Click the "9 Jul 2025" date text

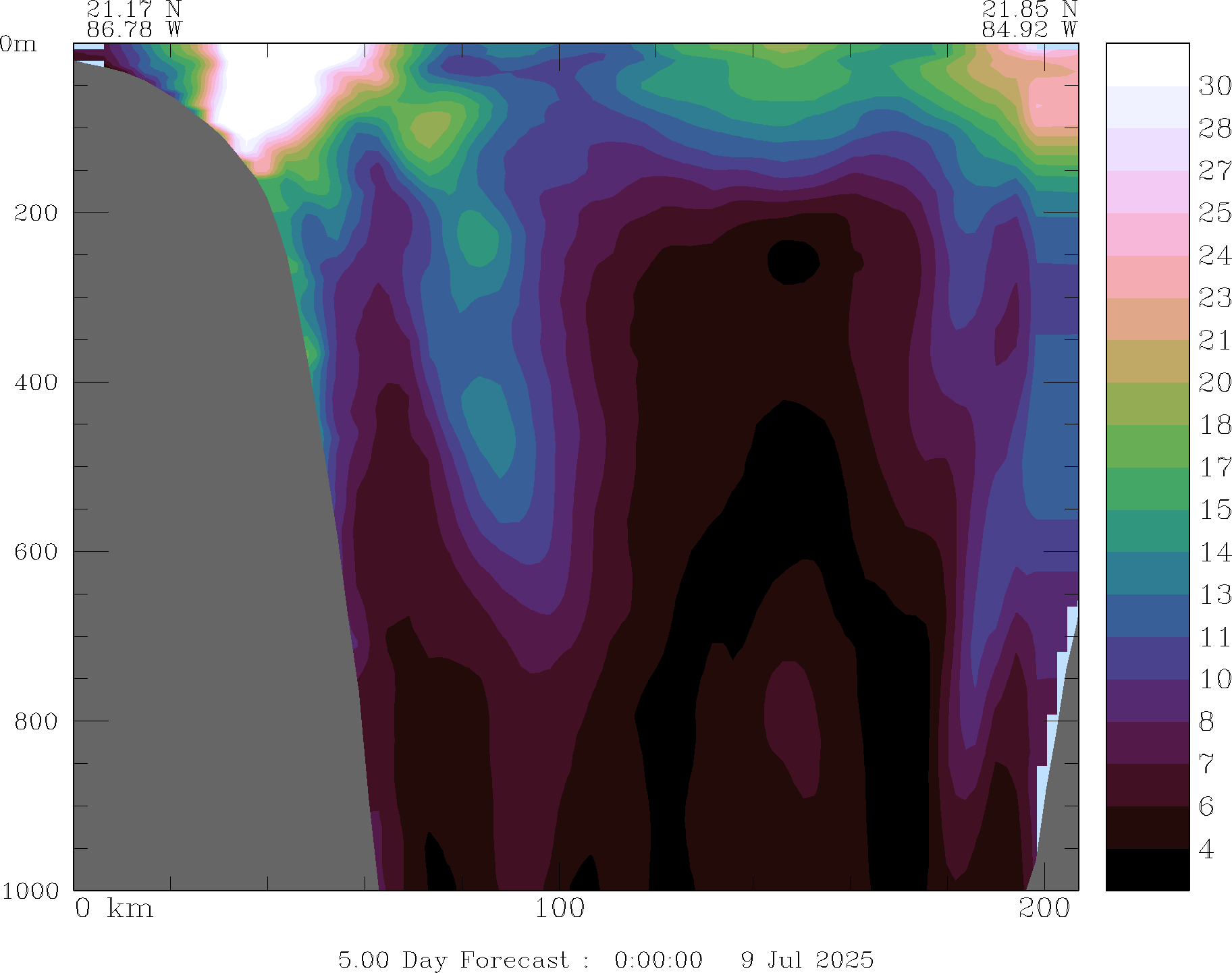coord(807,960)
